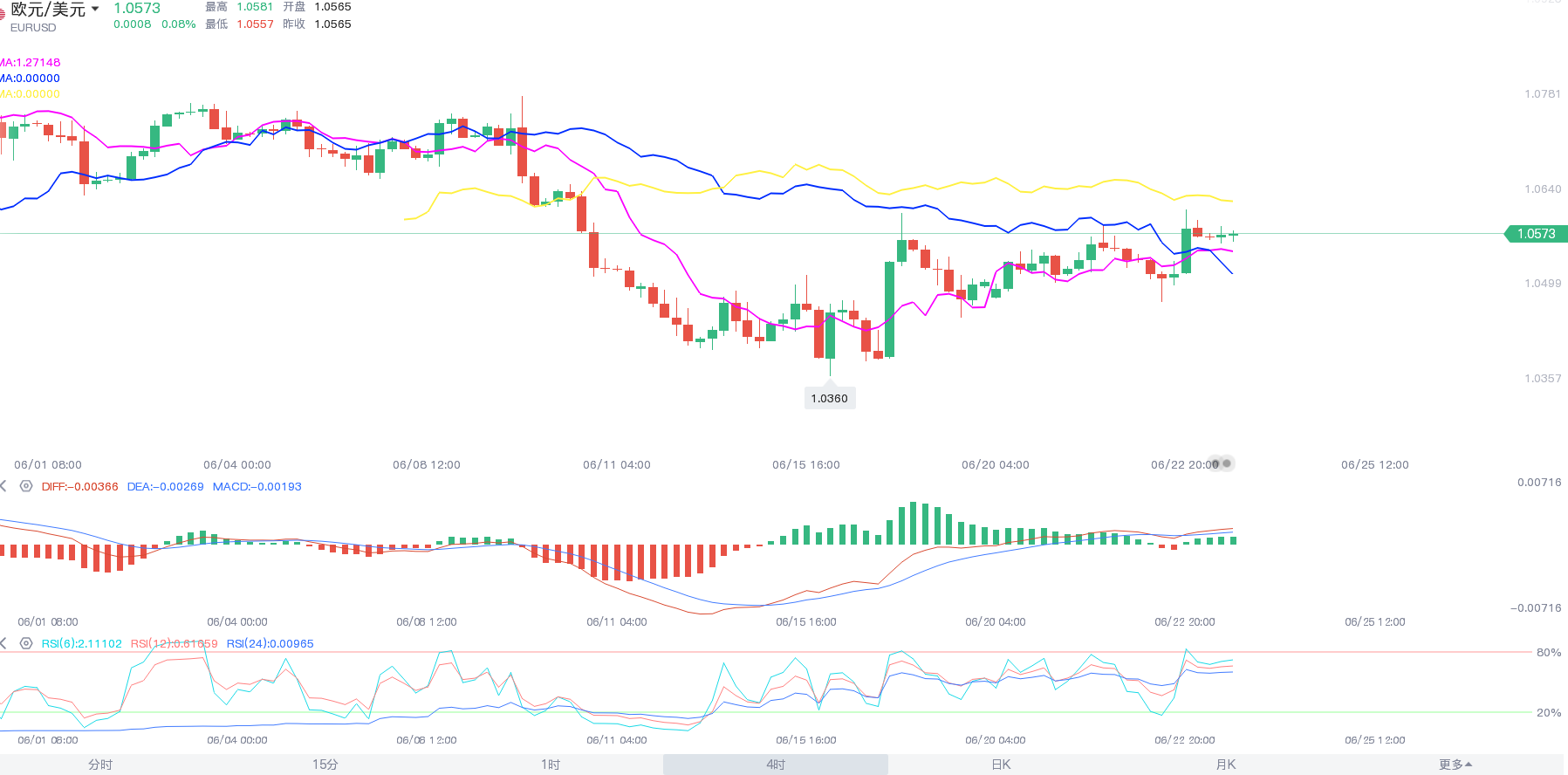
Task: Click the 1.0781 price axis label
Action: coord(1543,94)
